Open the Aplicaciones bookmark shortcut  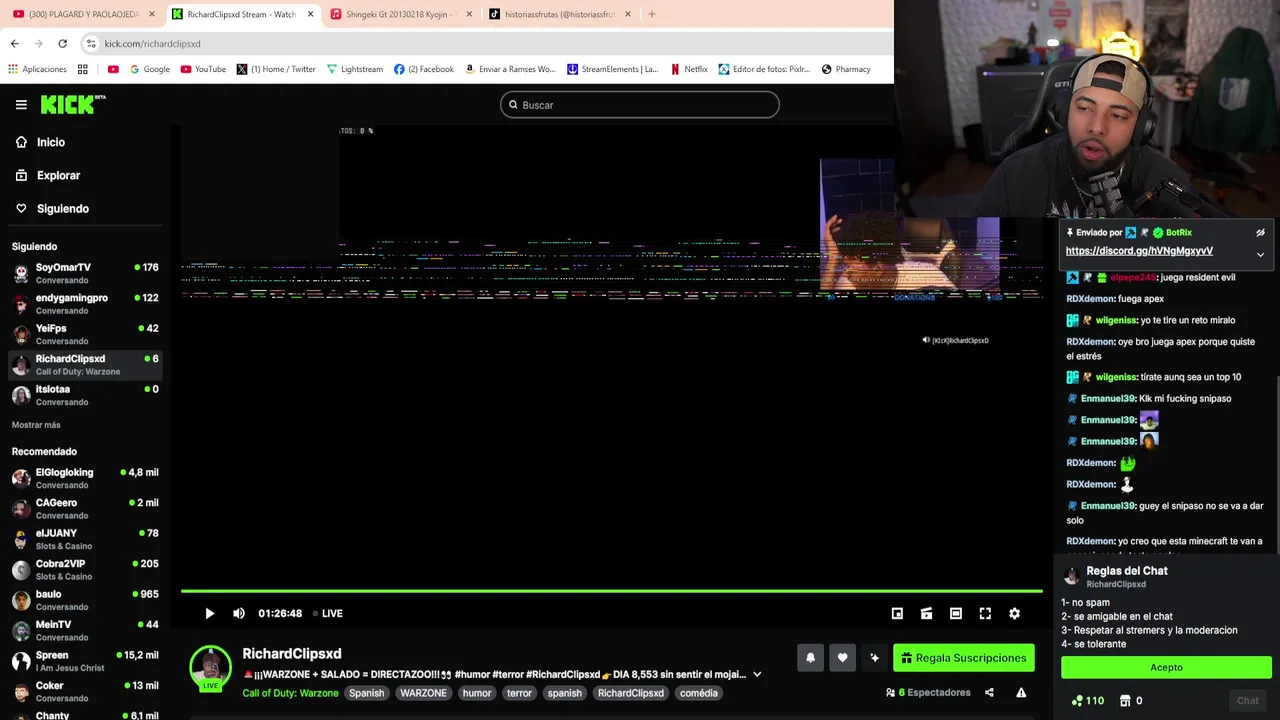pyautogui.click(x=37, y=69)
